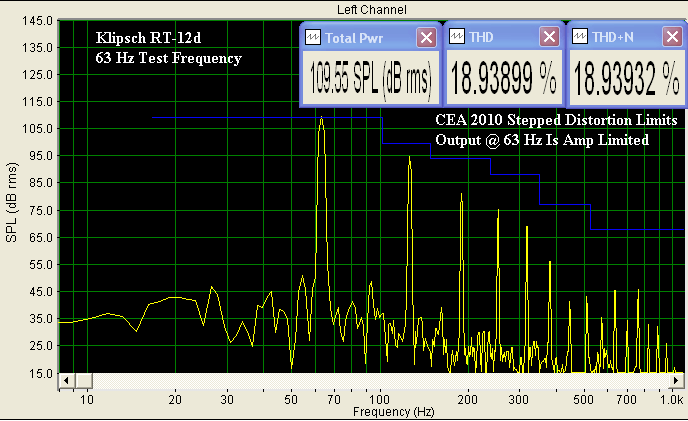
Task: Click the 145.0 y-axis tick label
Action: 37,21
